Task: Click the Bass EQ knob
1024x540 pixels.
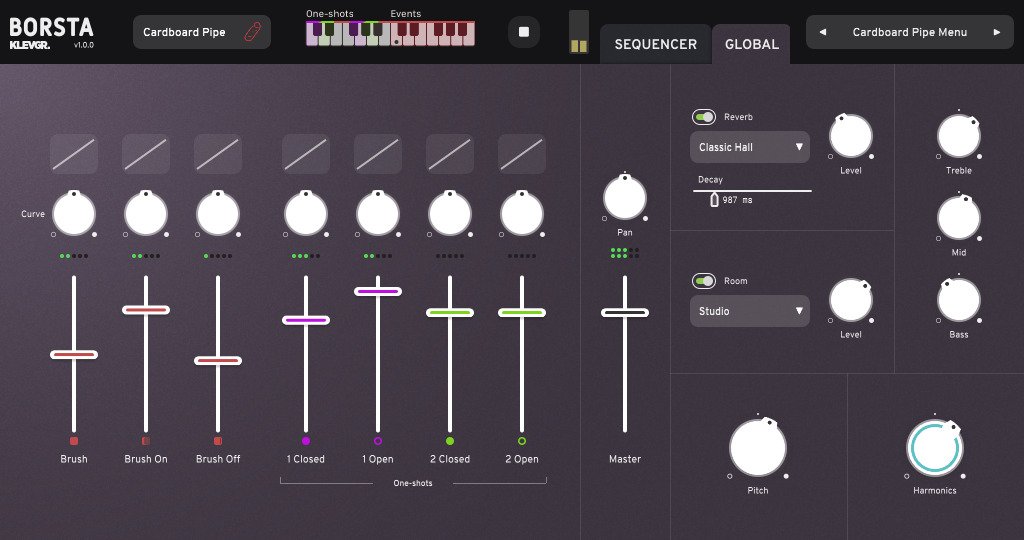Action: tap(959, 300)
